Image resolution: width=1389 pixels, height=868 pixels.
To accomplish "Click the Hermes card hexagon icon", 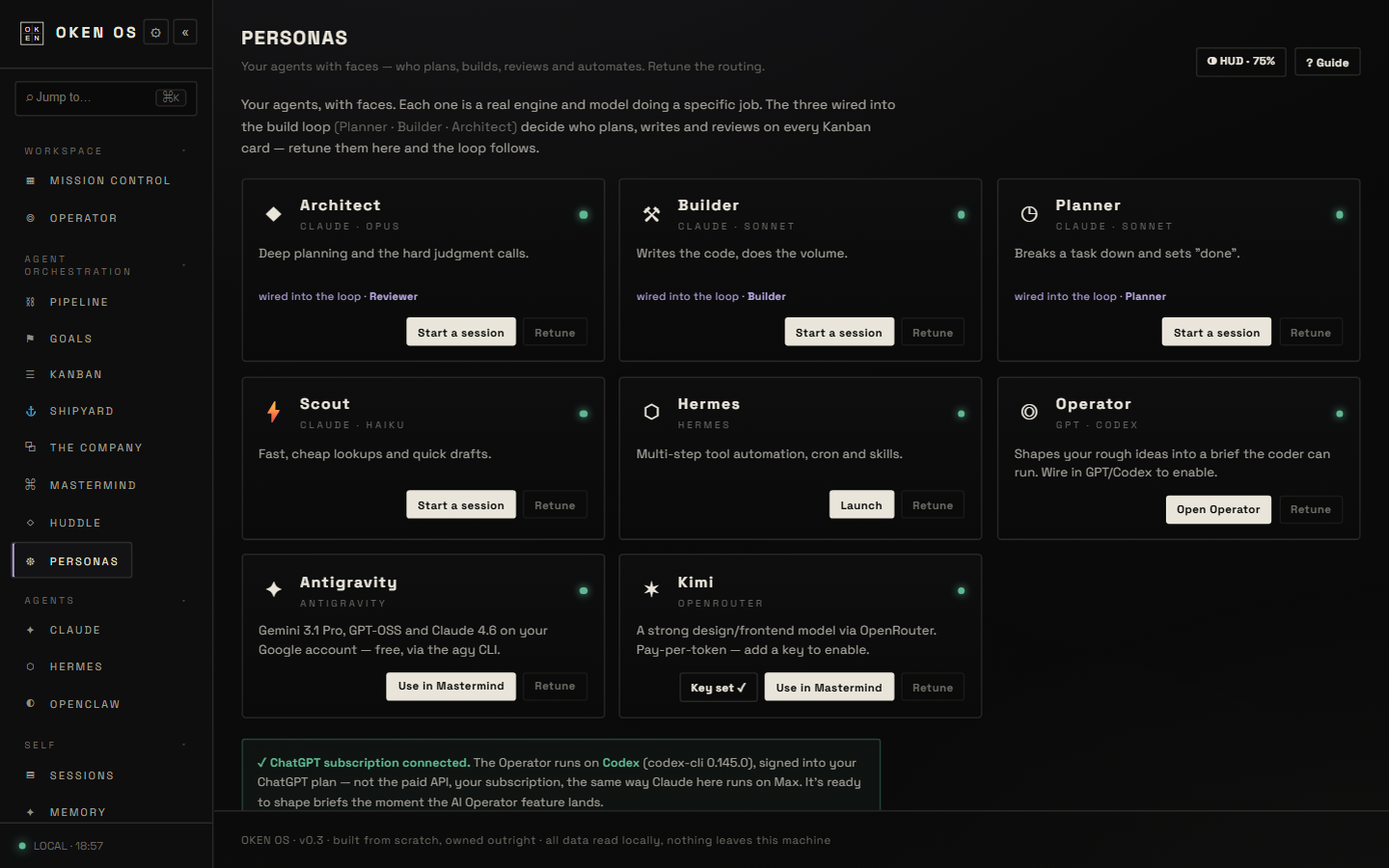I will pyautogui.click(x=652, y=413).
